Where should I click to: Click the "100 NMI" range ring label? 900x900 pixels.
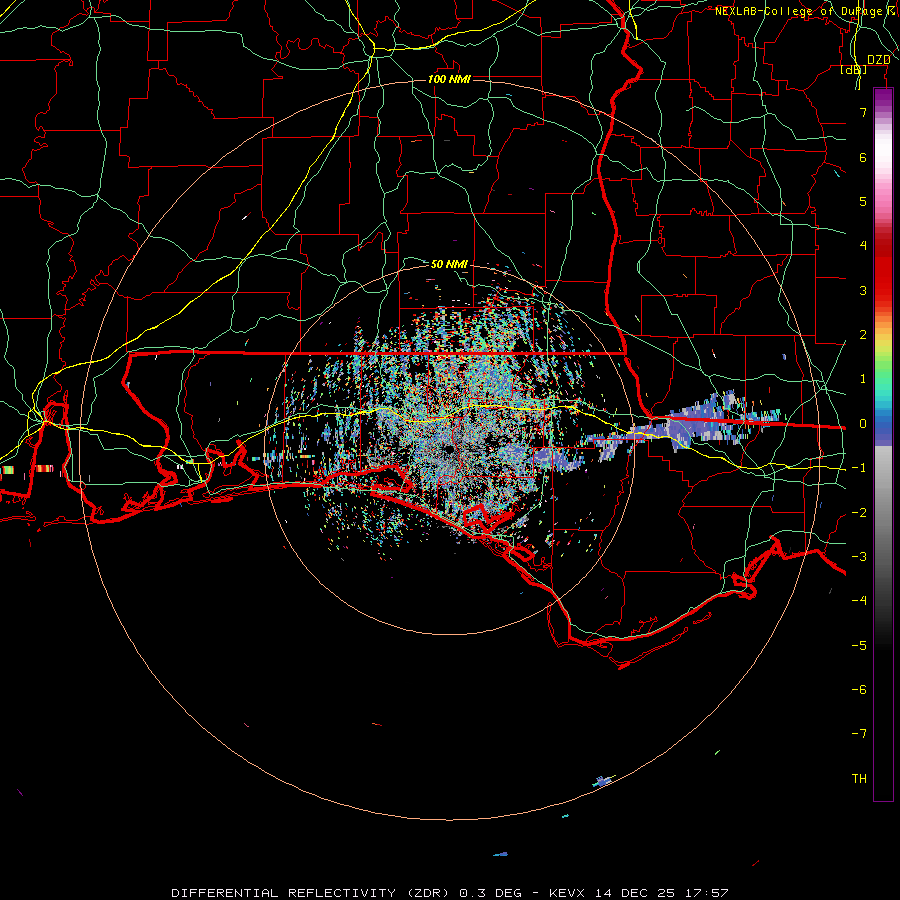(x=449, y=79)
